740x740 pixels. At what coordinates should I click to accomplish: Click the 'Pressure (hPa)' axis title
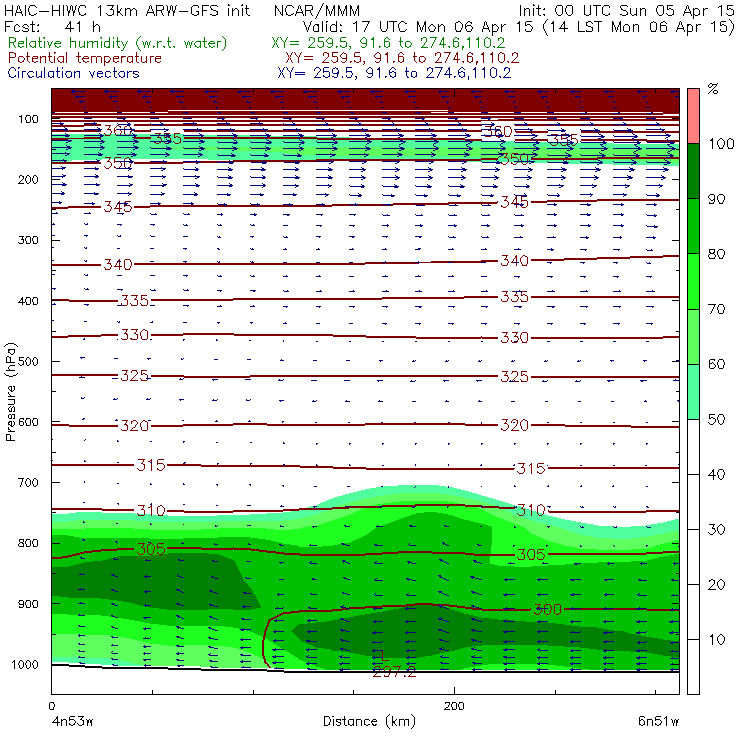tap(10, 392)
